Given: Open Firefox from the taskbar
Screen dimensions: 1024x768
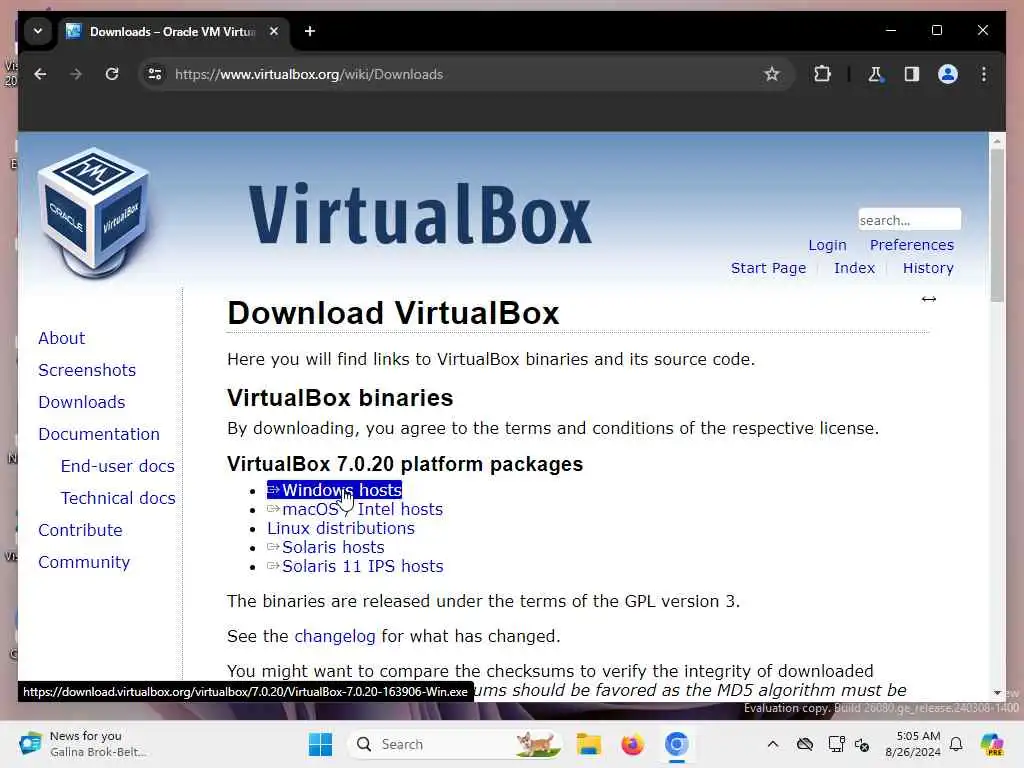Looking at the screenshot, I should coord(632,744).
